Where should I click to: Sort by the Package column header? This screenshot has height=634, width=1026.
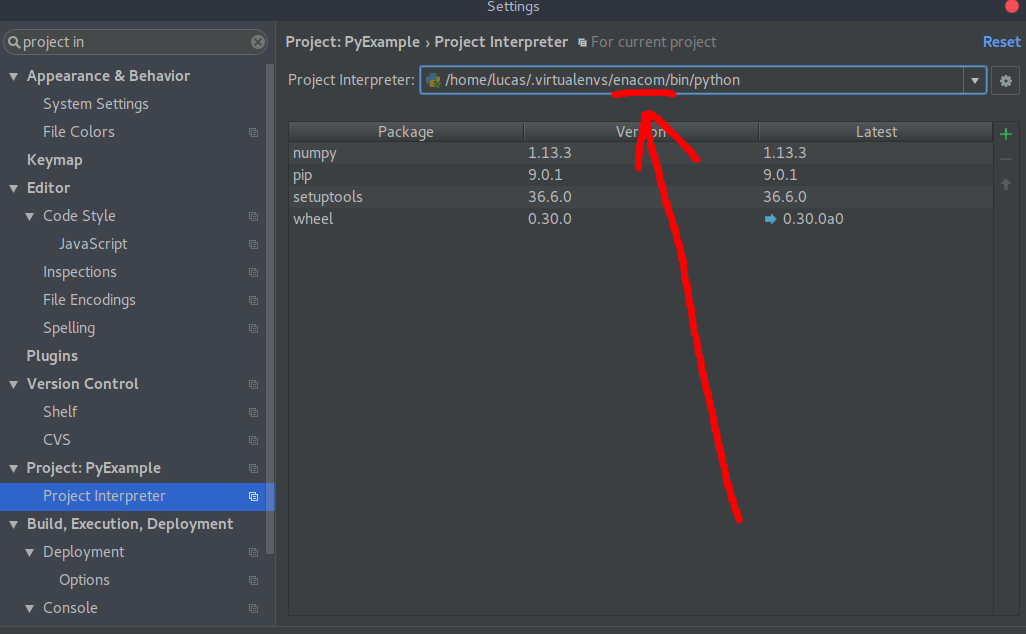coord(406,132)
